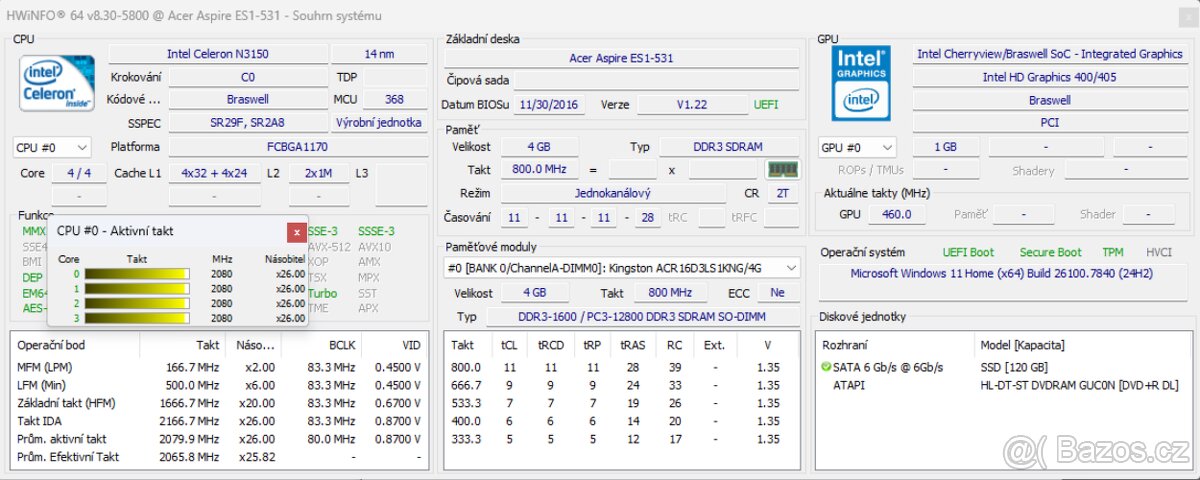Click the 666.7 memory timing row
The height and width of the screenshot is (480, 1200).
click(622, 385)
